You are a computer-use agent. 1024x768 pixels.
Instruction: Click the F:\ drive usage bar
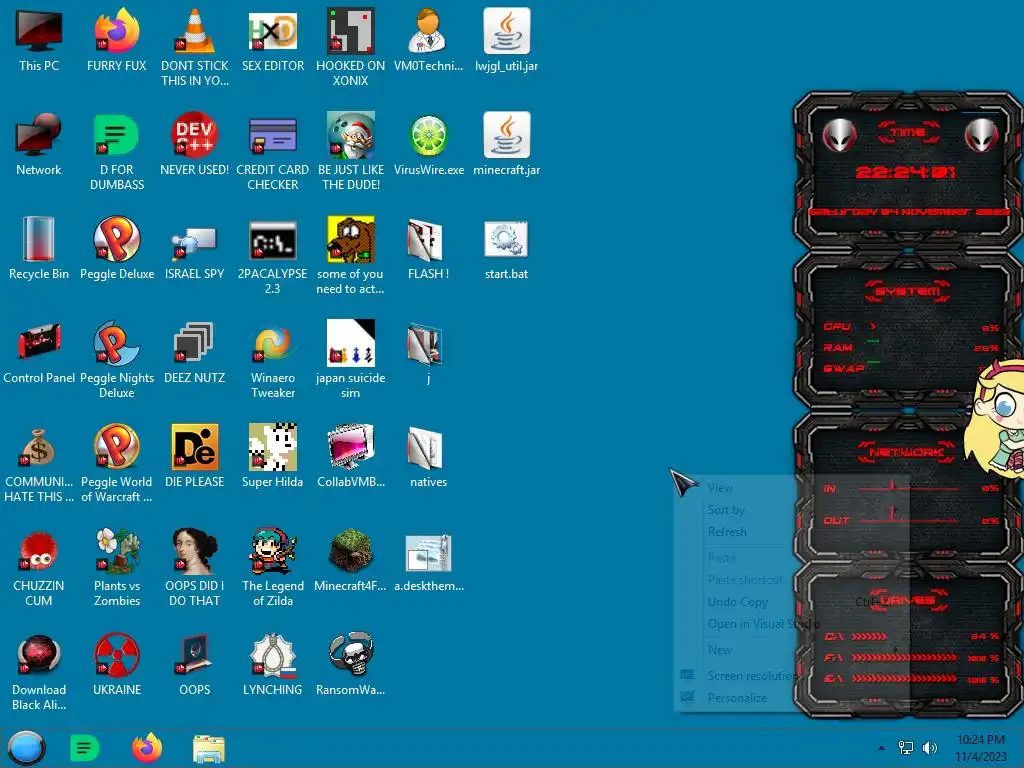[904, 658]
